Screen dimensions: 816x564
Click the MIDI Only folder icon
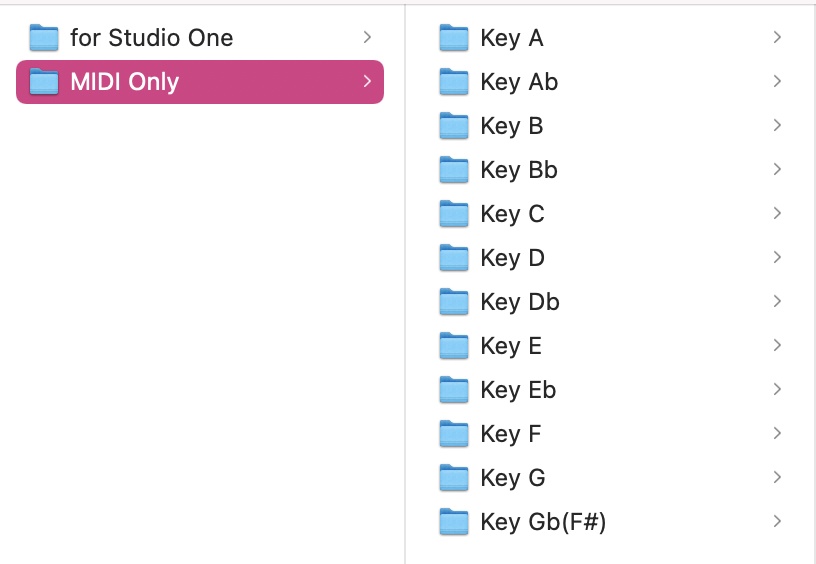click(44, 82)
